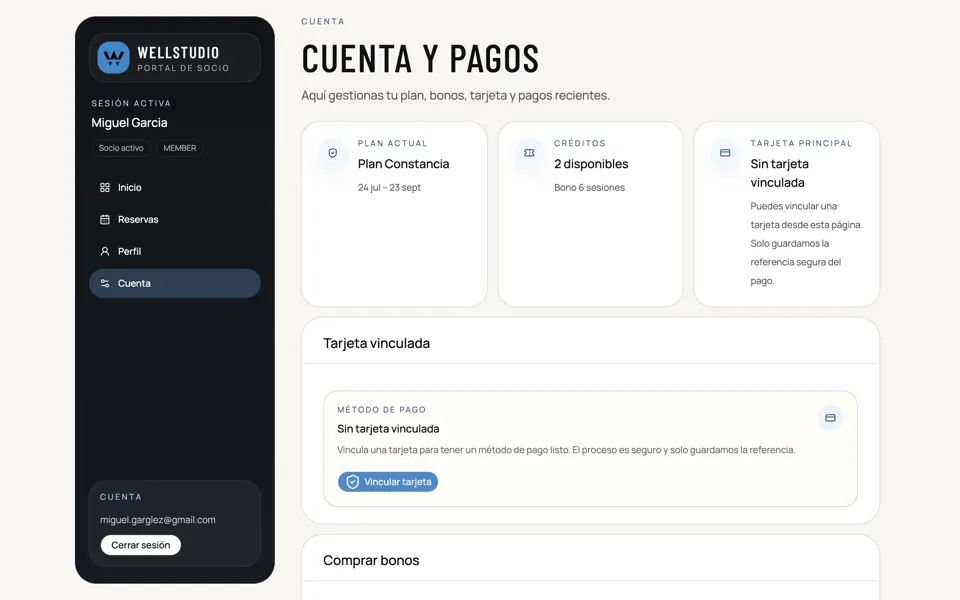Click the Socio activo badge

[x=121, y=148]
